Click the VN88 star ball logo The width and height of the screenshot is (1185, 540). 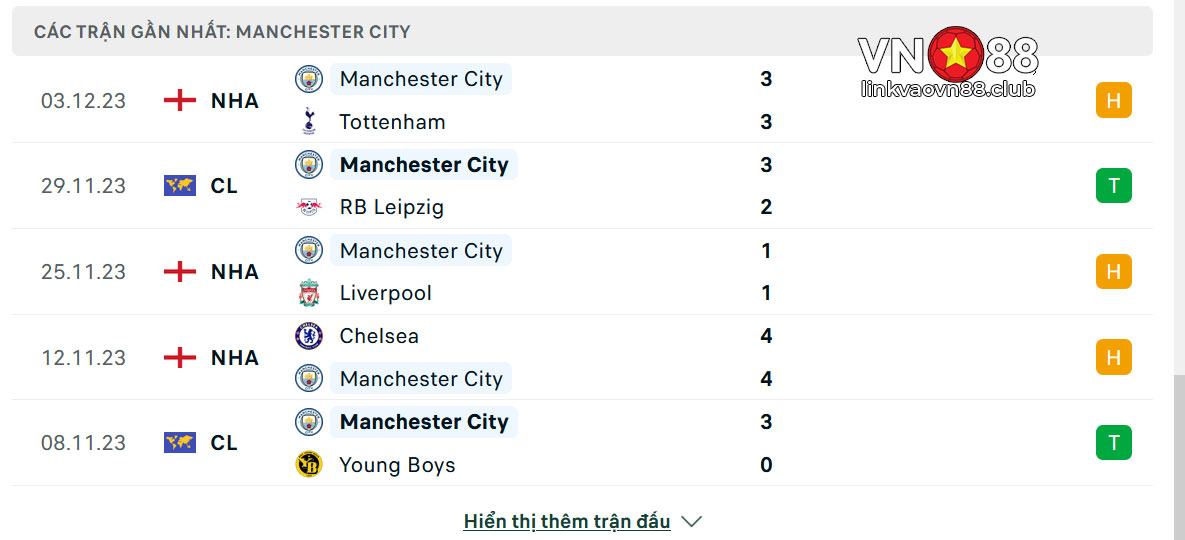pyautogui.click(x=955, y=54)
